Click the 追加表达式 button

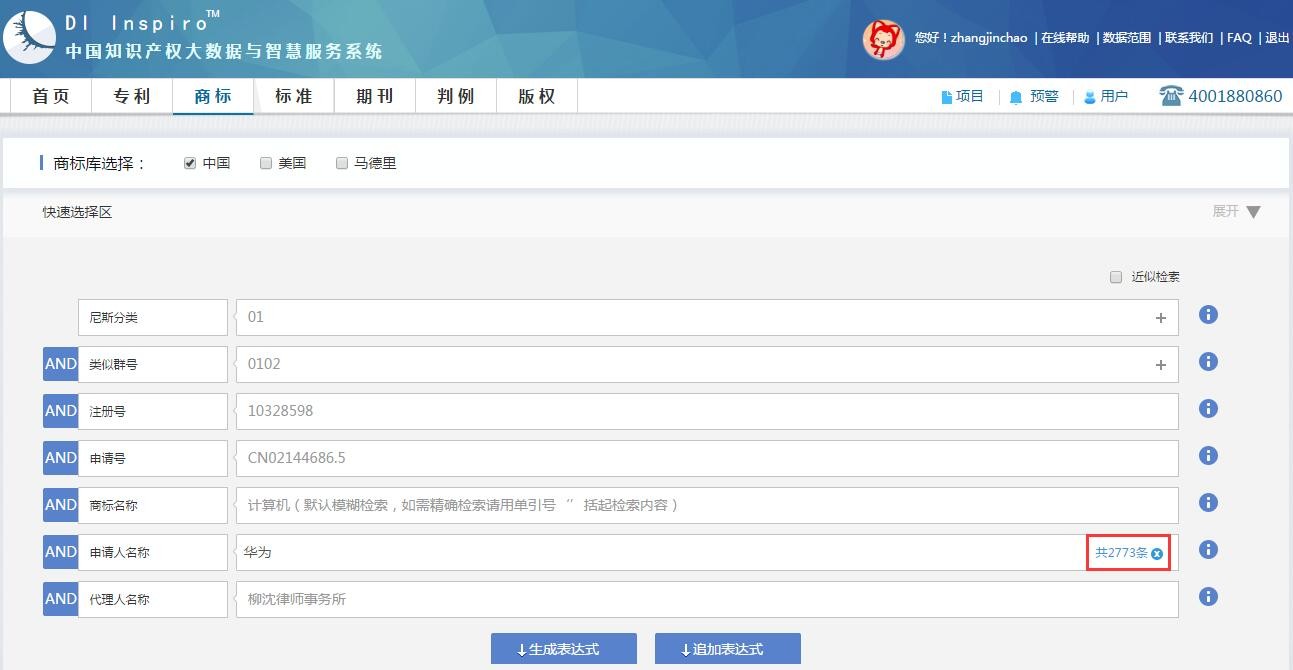[x=727, y=649]
